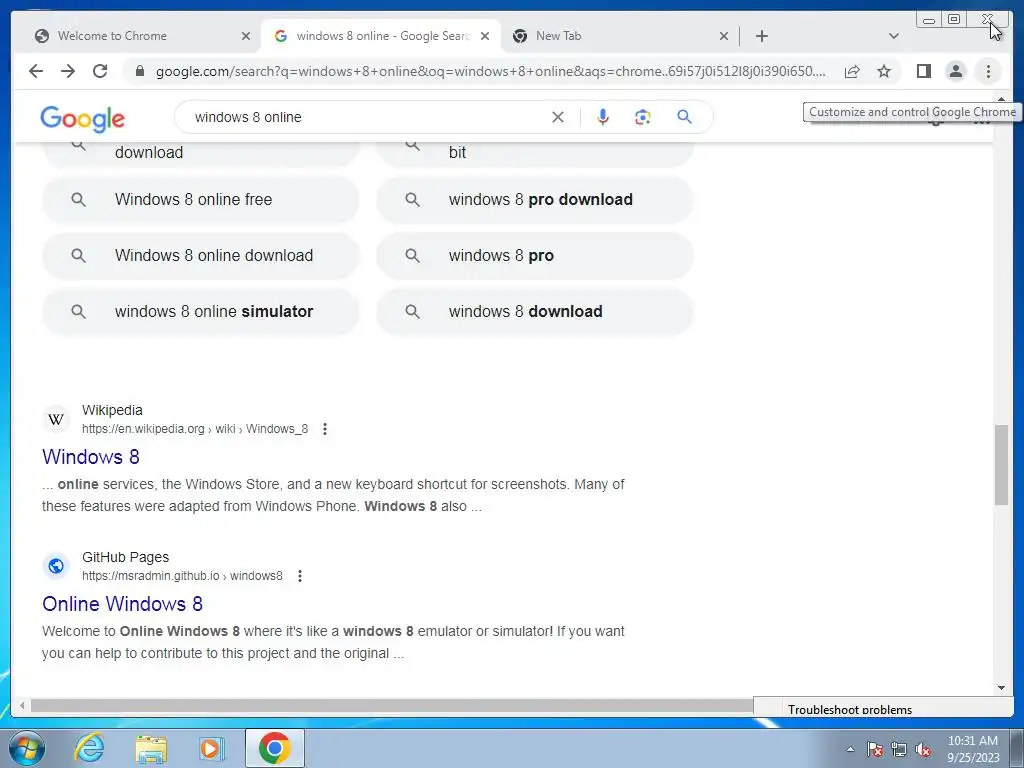Go back using the browser back arrow
Screen dimensions: 1024x768
tap(36, 71)
